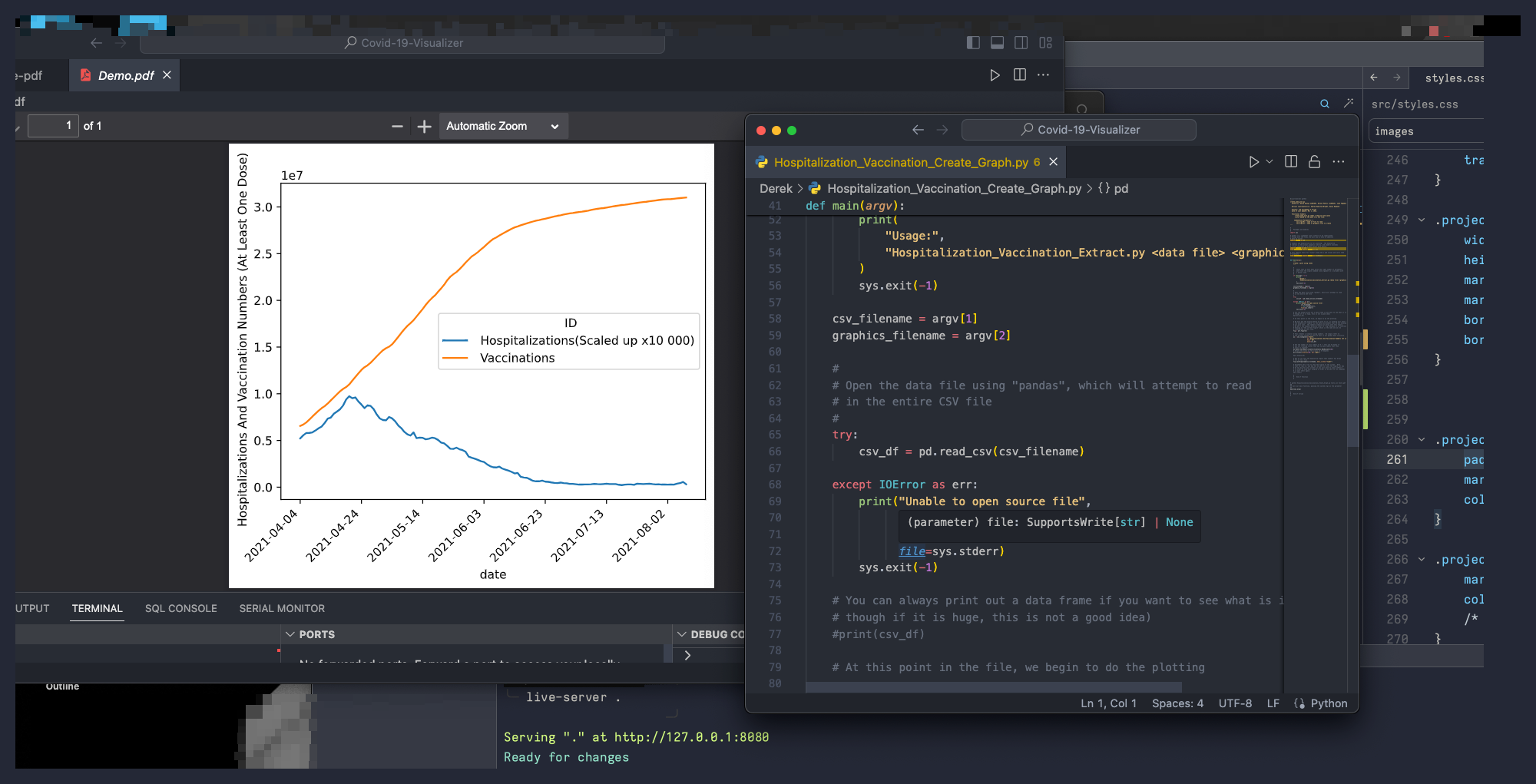
Task: Select styles.css tab in right window
Action: 1453,78
